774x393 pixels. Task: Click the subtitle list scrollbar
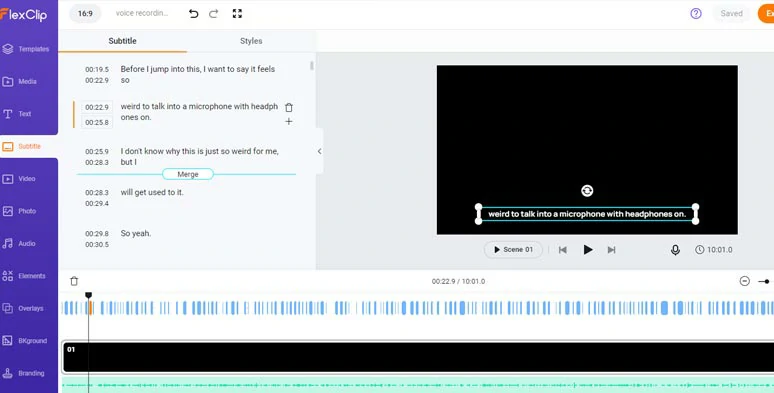[x=312, y=66]
